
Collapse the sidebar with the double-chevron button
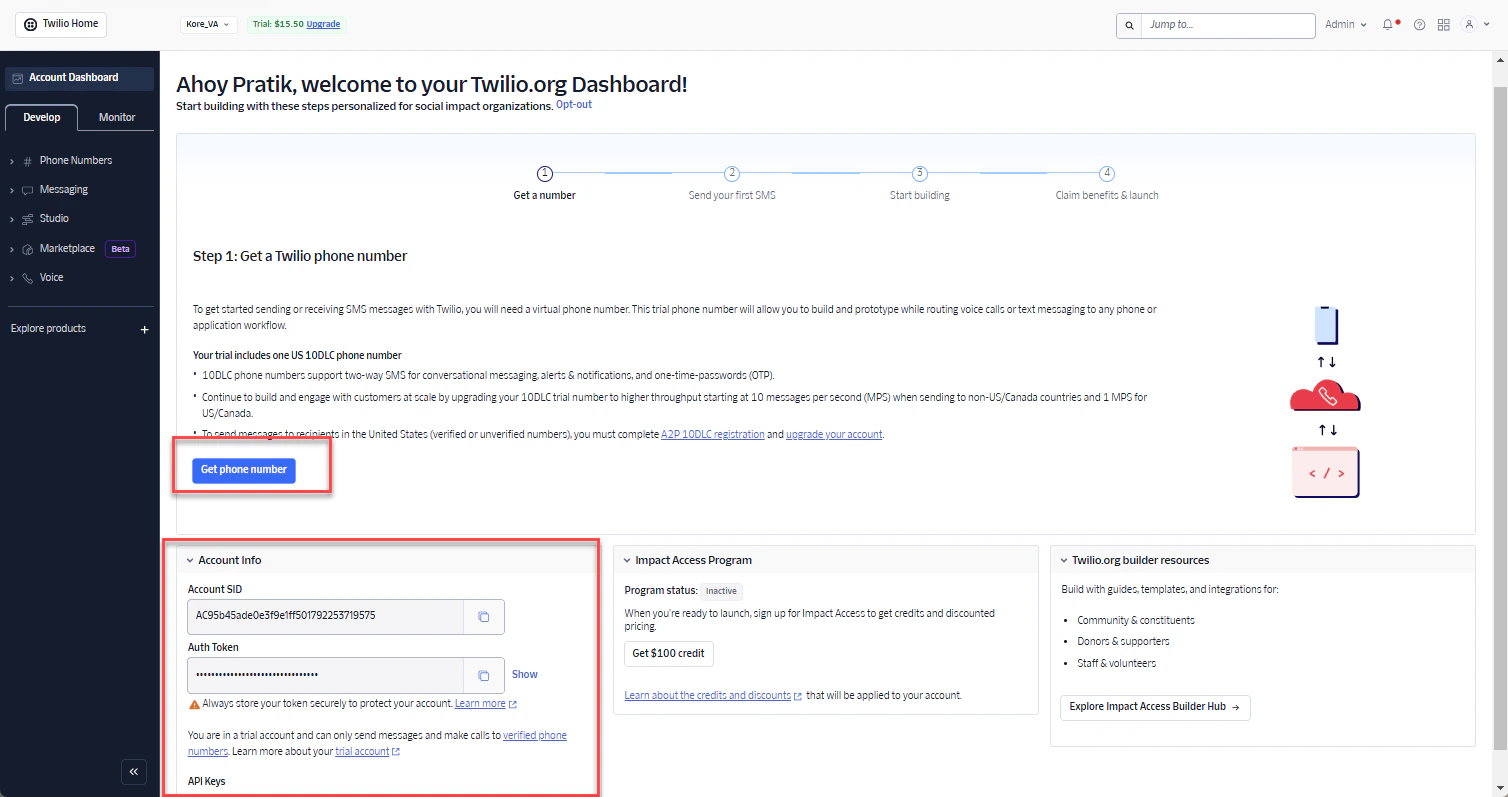[134, 771]
